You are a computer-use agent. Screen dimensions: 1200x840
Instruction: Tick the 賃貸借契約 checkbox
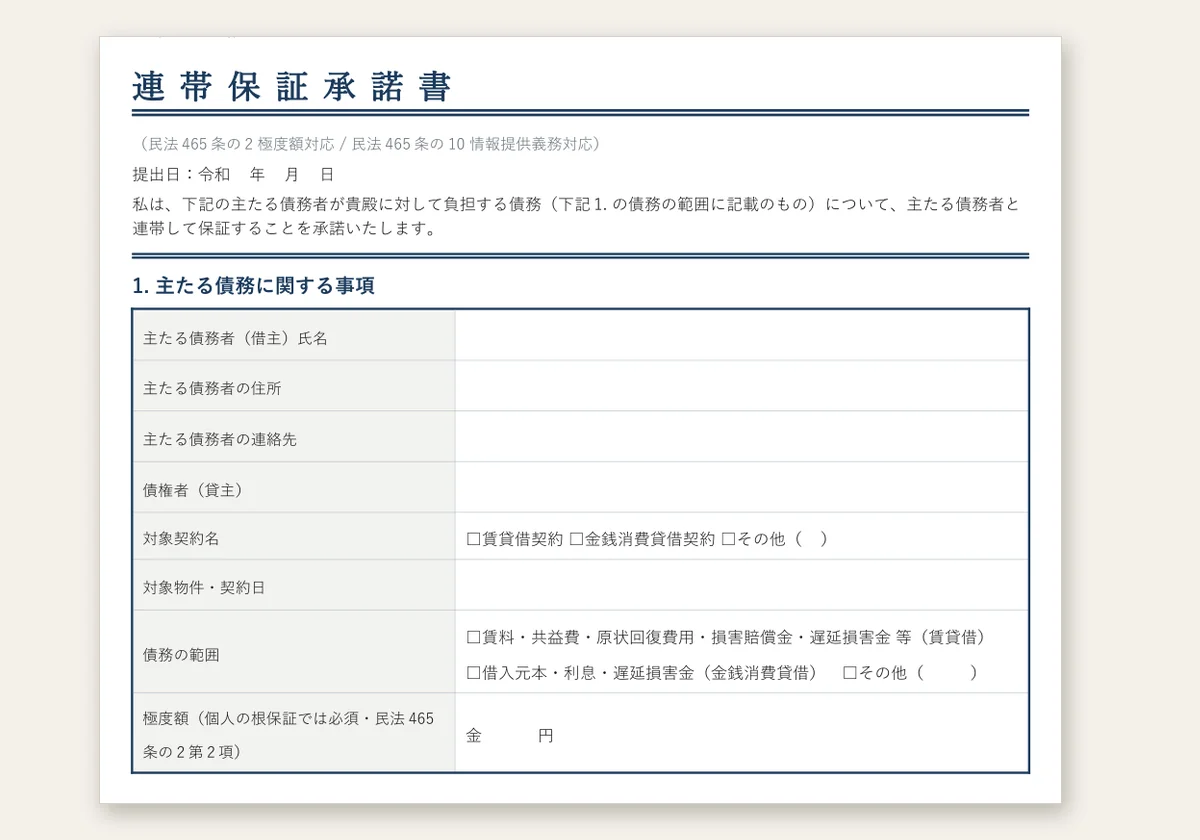pos(474,539)
